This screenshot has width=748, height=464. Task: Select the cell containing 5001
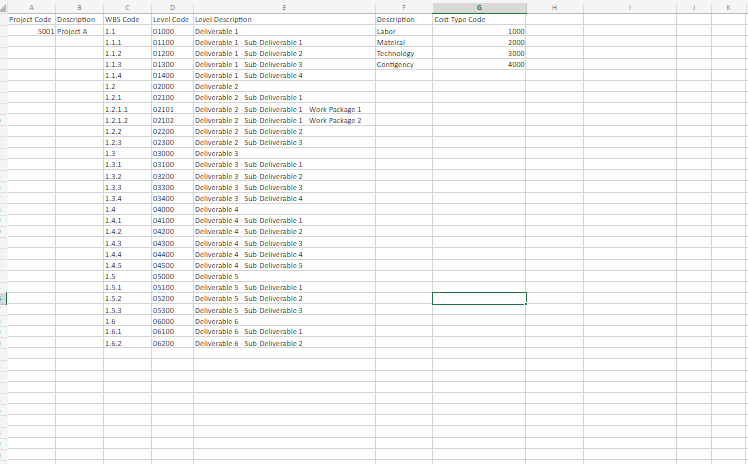(31, 31)
